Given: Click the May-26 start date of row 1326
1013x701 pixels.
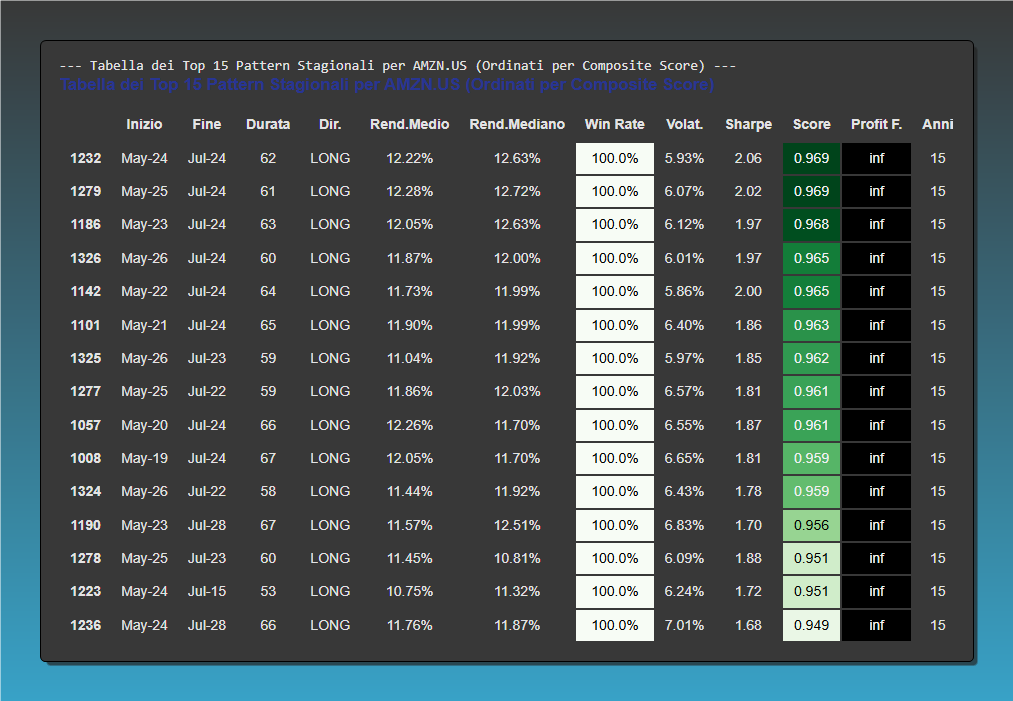Looking at the screenshot, I should (145, 258).
